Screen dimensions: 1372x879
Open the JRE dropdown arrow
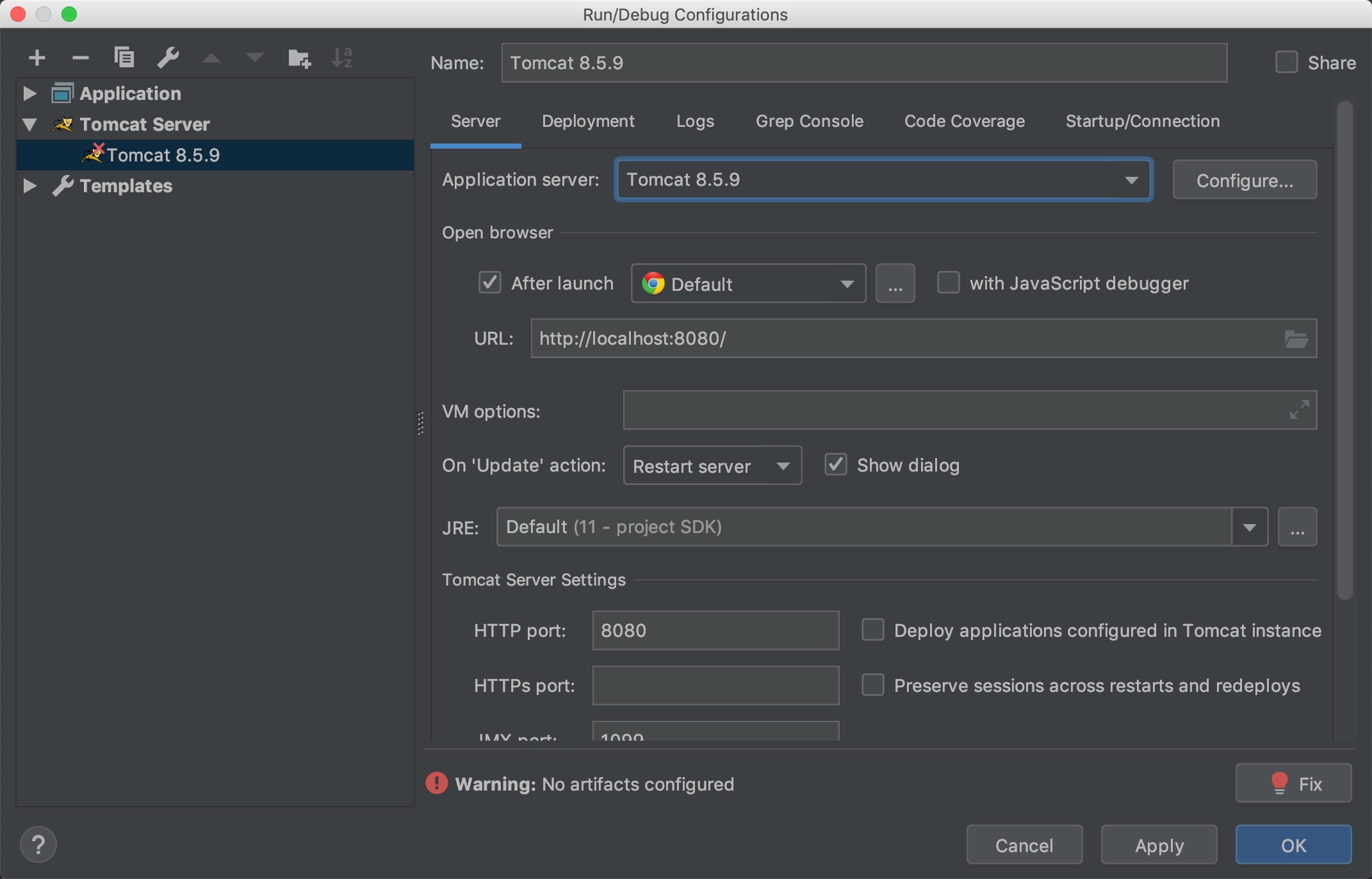click(1250, 527)
